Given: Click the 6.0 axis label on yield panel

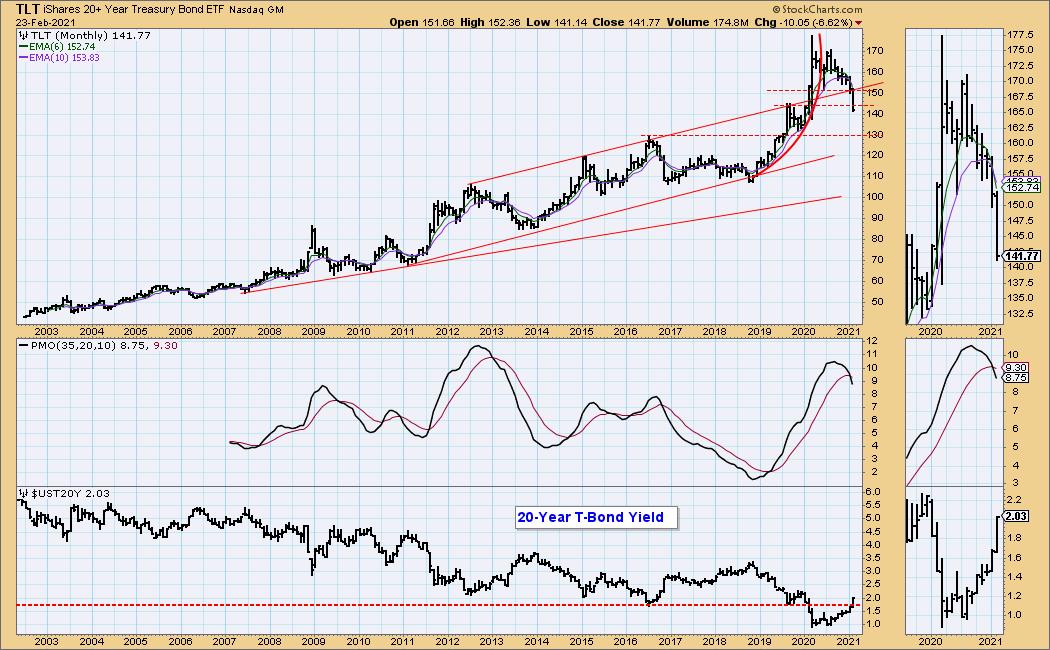Looking at the screenshot, I should [x=873, y=491].
